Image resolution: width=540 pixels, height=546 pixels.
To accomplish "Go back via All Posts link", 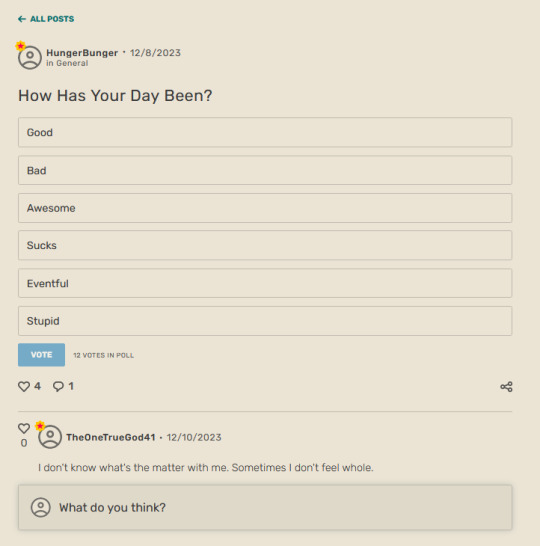I will pyautogui.click(x=52, y=19).
